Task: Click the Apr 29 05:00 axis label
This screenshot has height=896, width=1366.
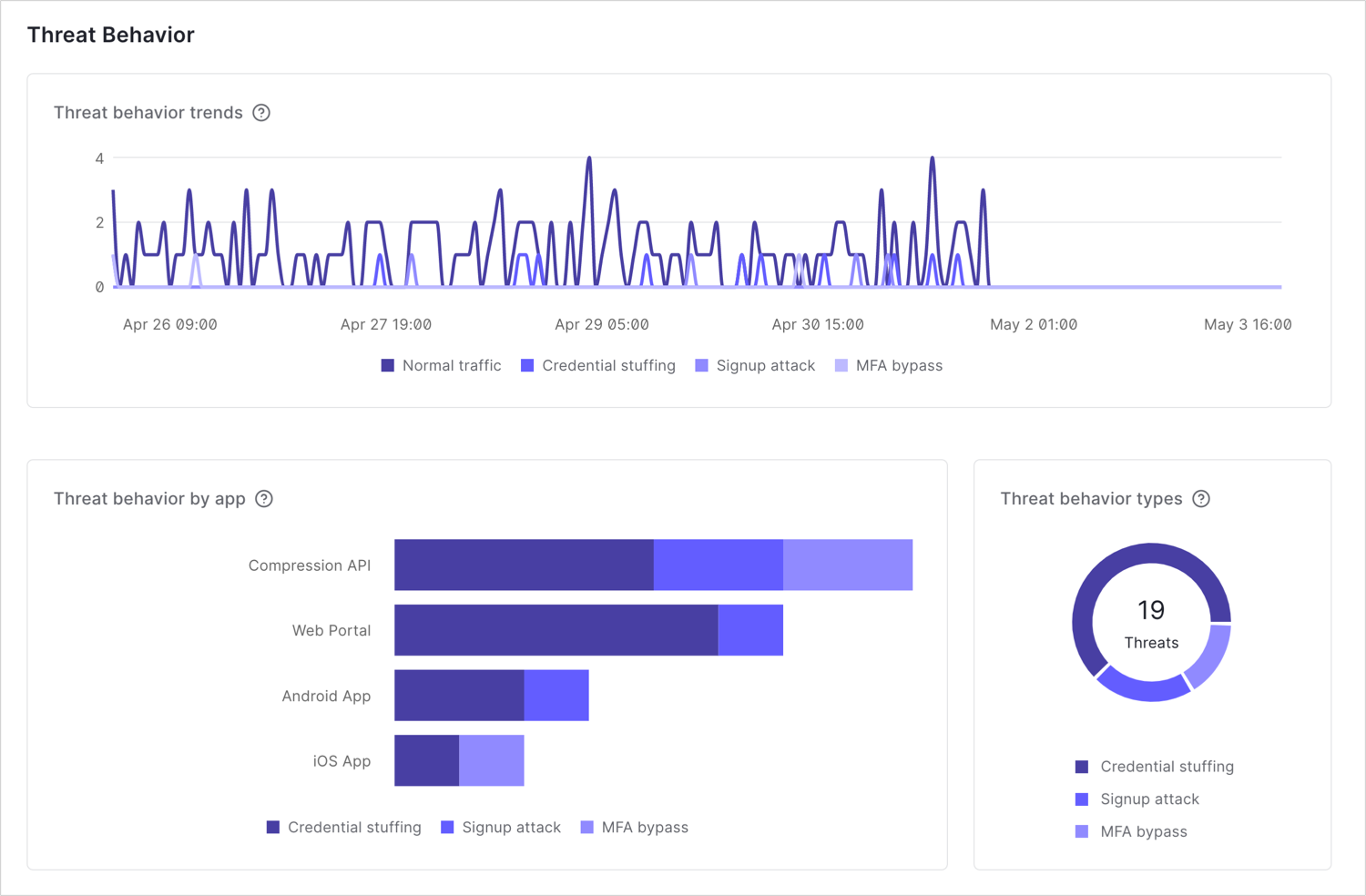Action: coord(602,324)
